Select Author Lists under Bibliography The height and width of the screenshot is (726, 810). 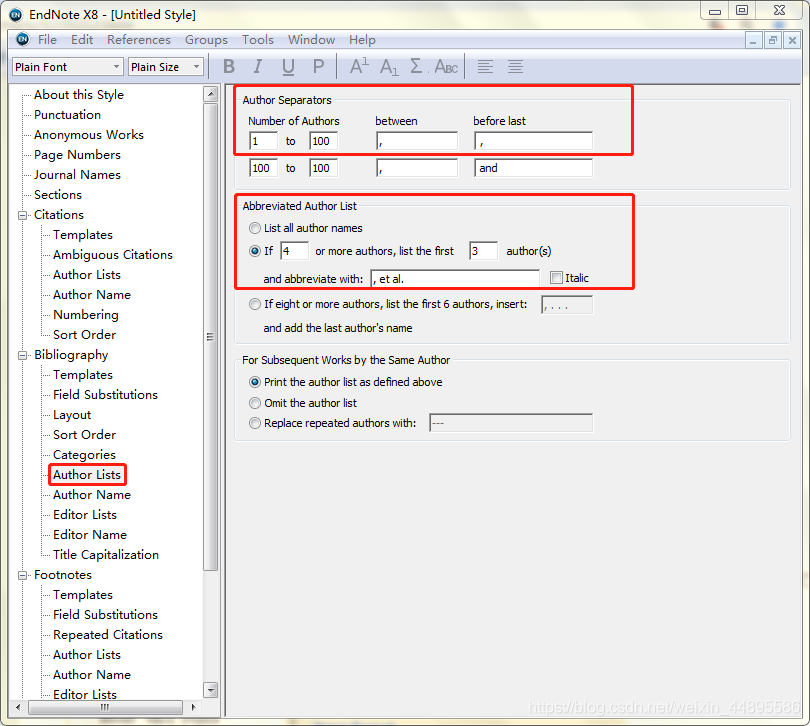(x=87, y=475)
